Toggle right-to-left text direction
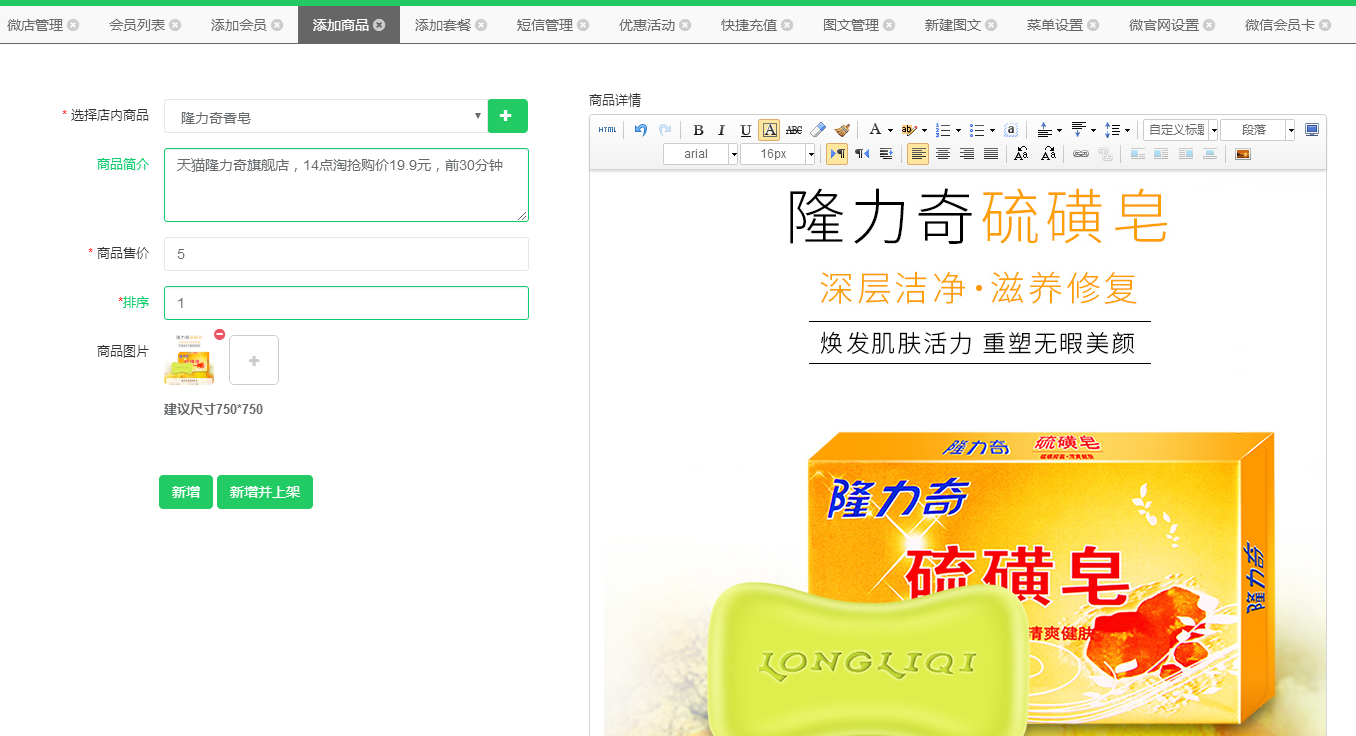 862,154
